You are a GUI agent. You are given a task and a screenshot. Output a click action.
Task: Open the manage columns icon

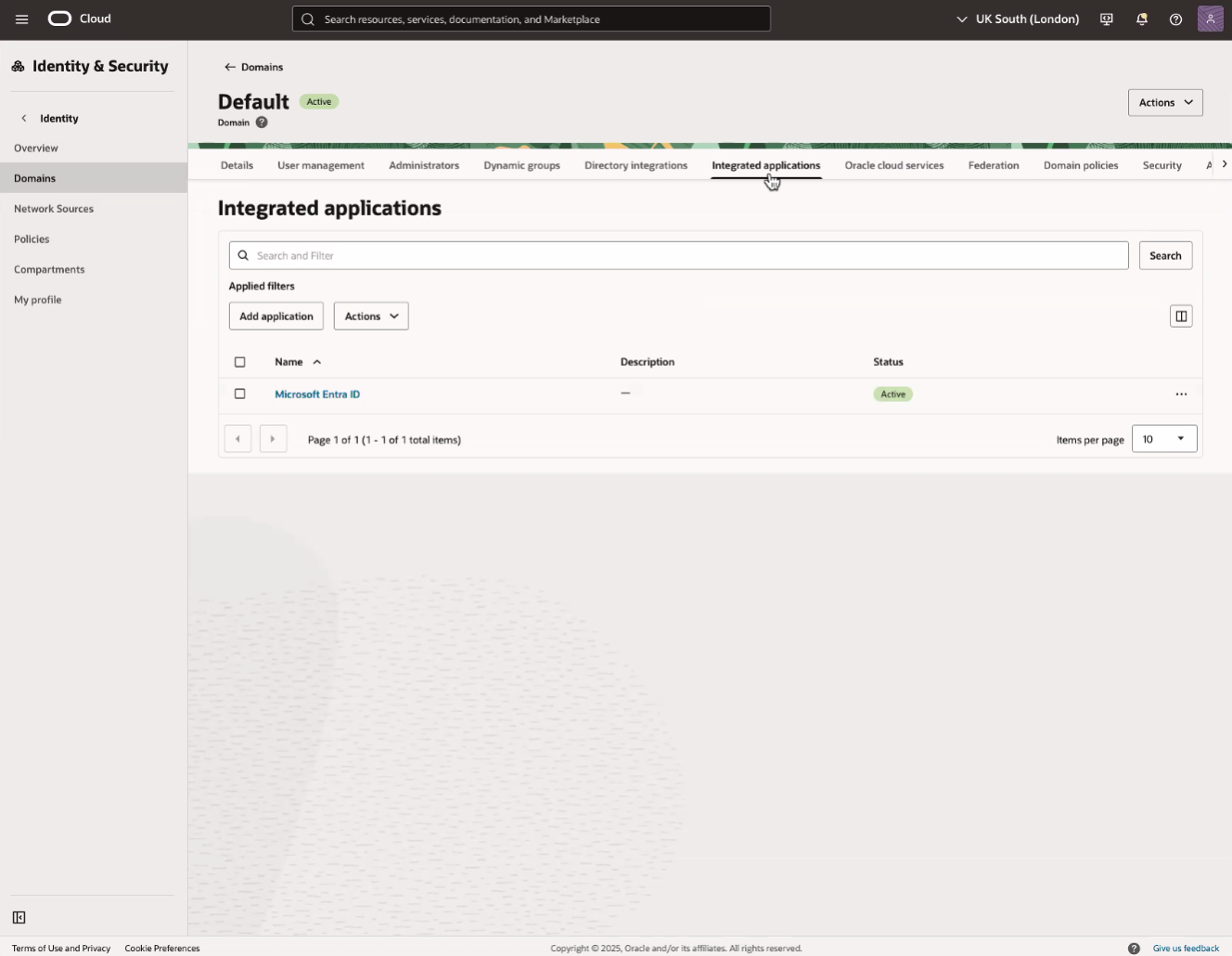pyautogui.click(x=1180, y=316)
